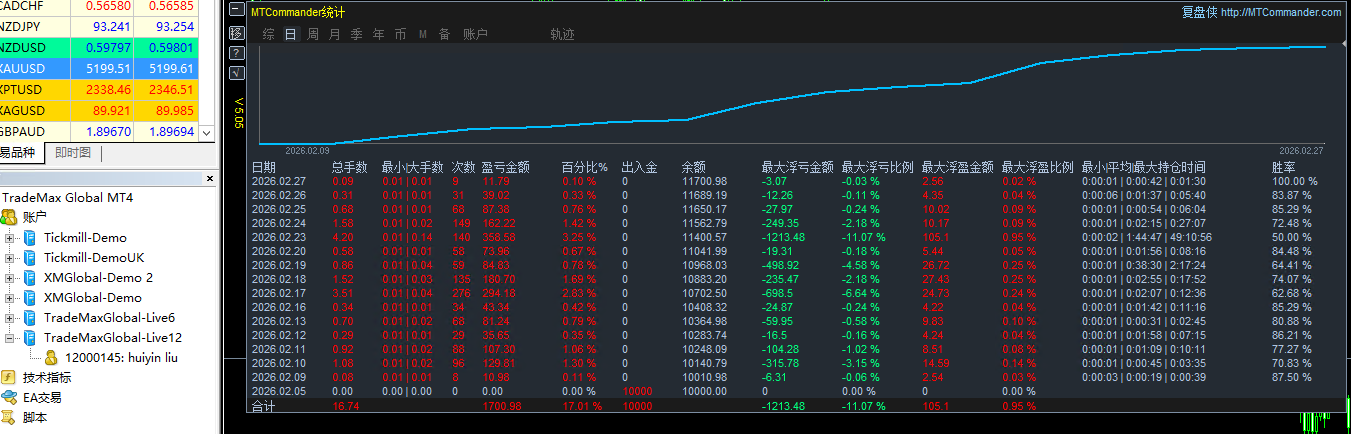Open the http://MTCommander.com link
This screenshot has height=434, width=1351.
1281,12
